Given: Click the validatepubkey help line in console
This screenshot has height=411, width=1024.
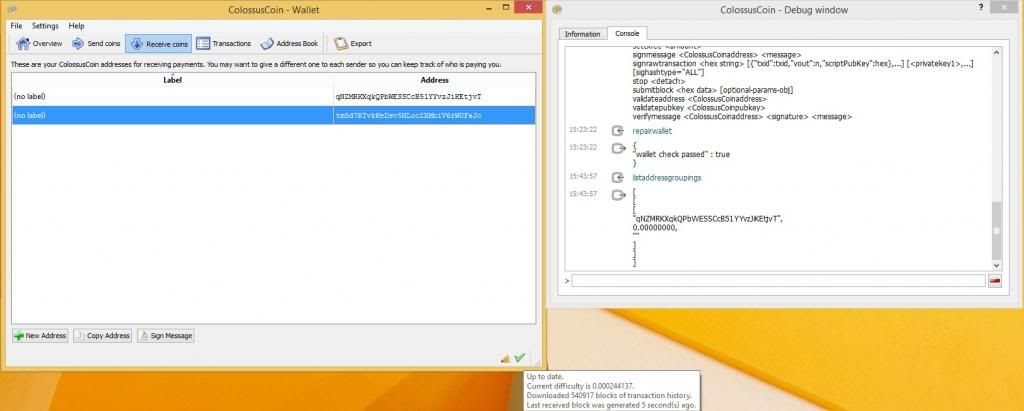Looking at the screenshot, I should pyautogui.click(x=698, y=107).
